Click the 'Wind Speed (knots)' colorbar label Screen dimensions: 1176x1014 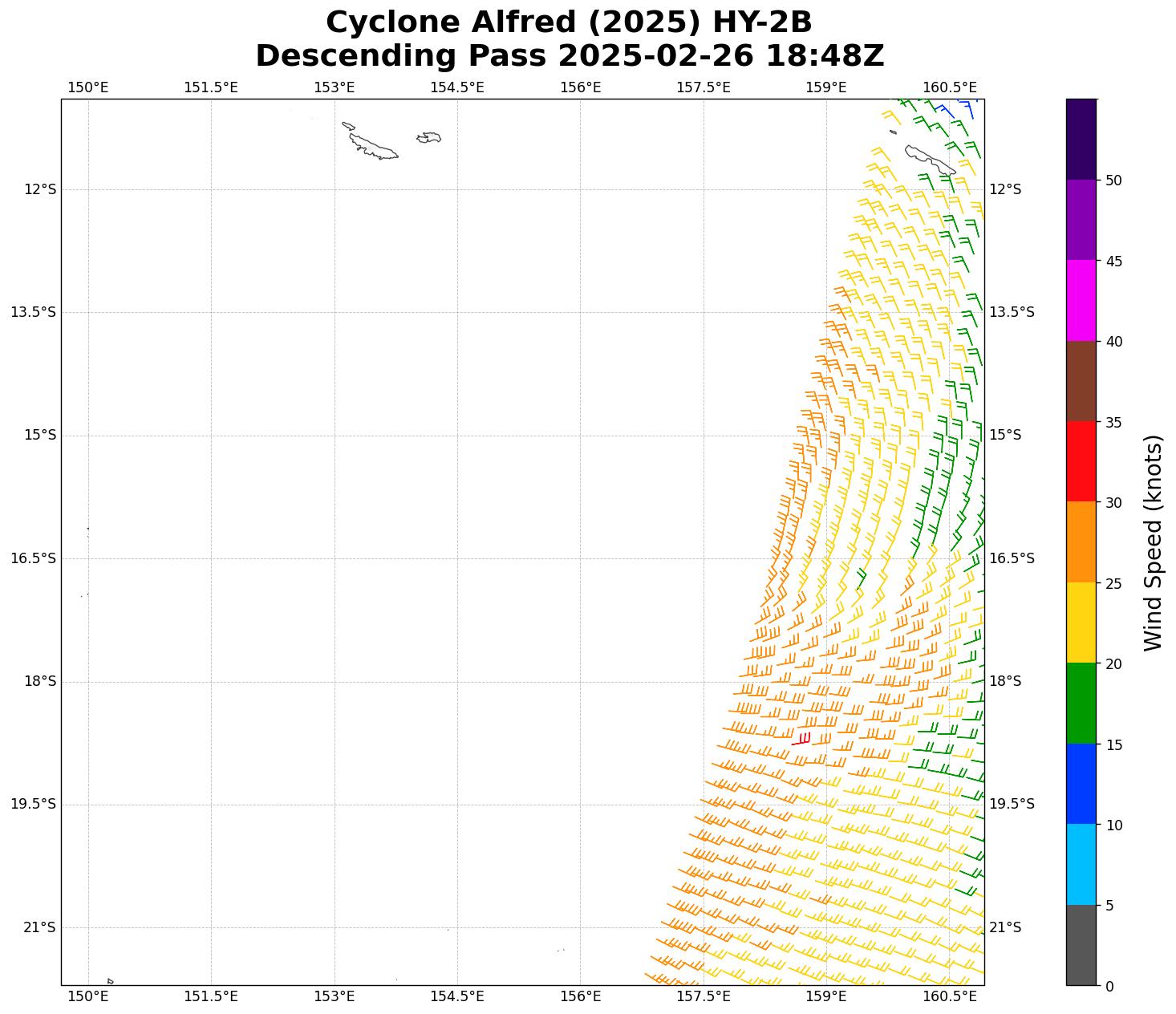coord(1153,542)
